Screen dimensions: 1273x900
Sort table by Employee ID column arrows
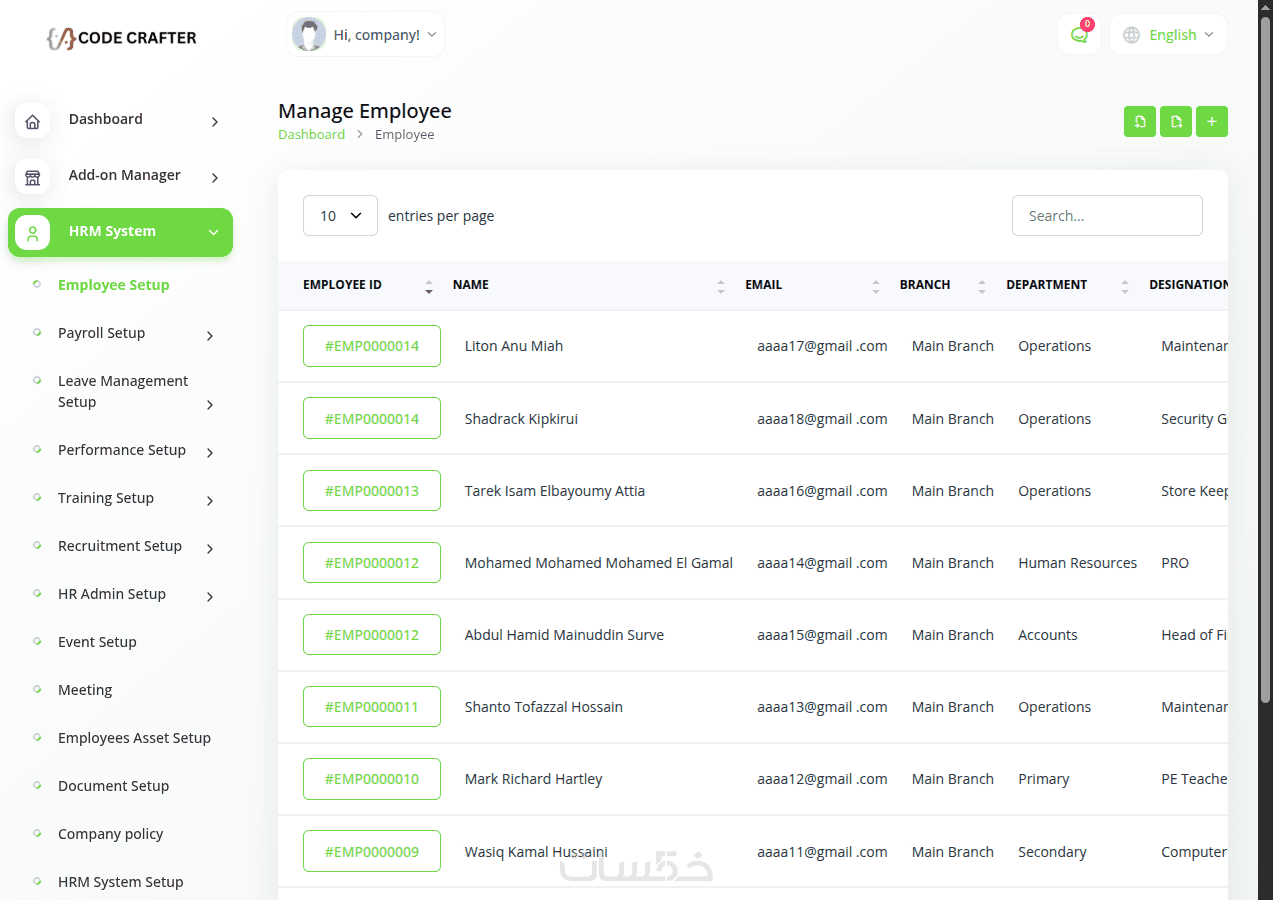click(x=429, y=286)
